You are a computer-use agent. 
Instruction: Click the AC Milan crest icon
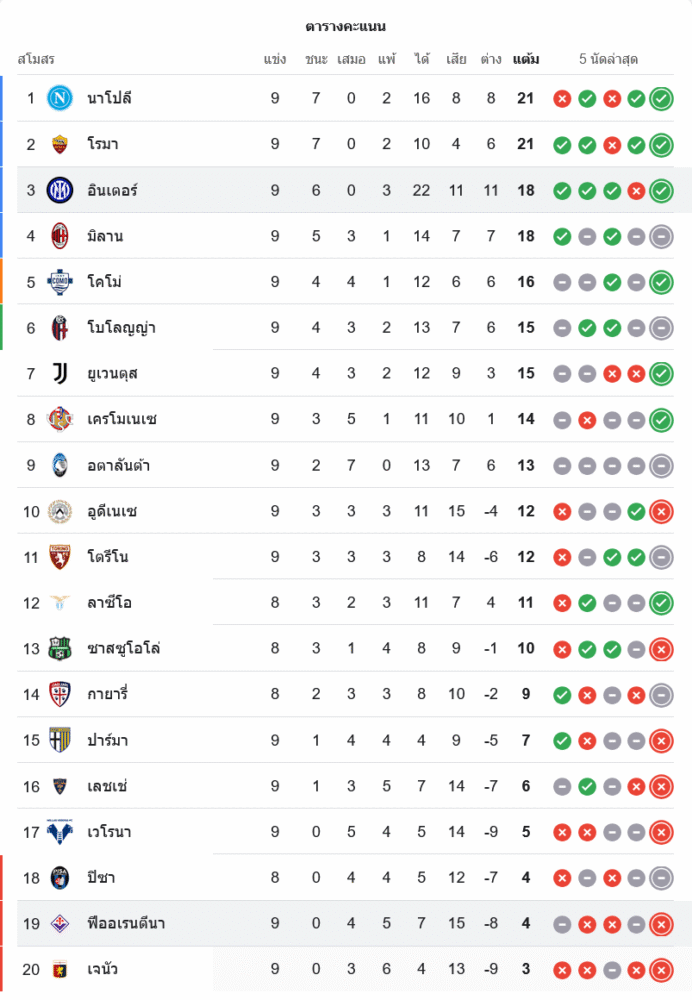pyautogui.click(x=60, y=236)
